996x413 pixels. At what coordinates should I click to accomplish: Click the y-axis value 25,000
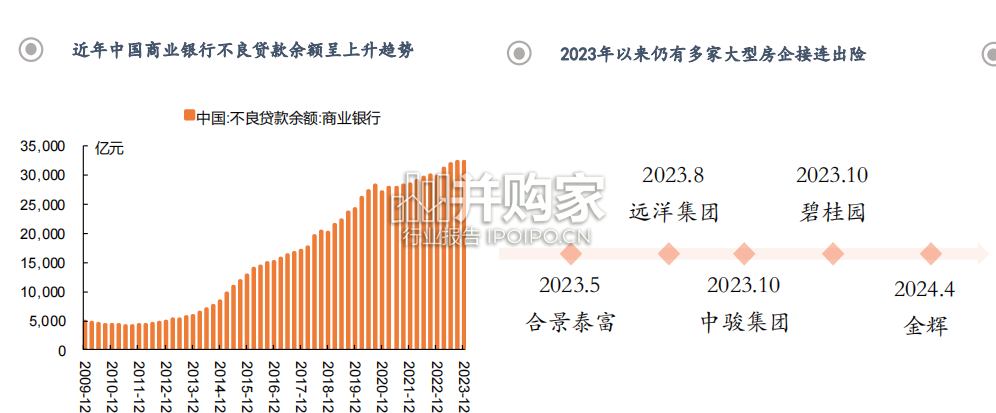point(43,205)
